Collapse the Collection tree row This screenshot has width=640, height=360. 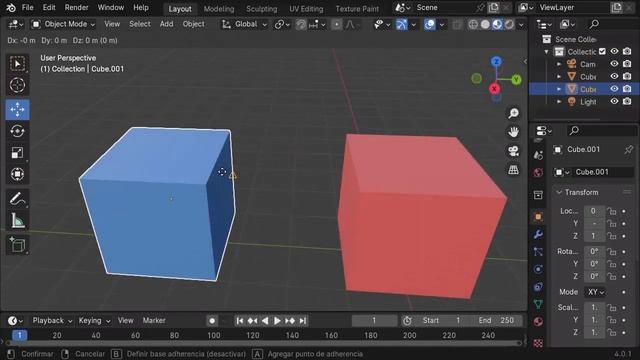[547, 52]
